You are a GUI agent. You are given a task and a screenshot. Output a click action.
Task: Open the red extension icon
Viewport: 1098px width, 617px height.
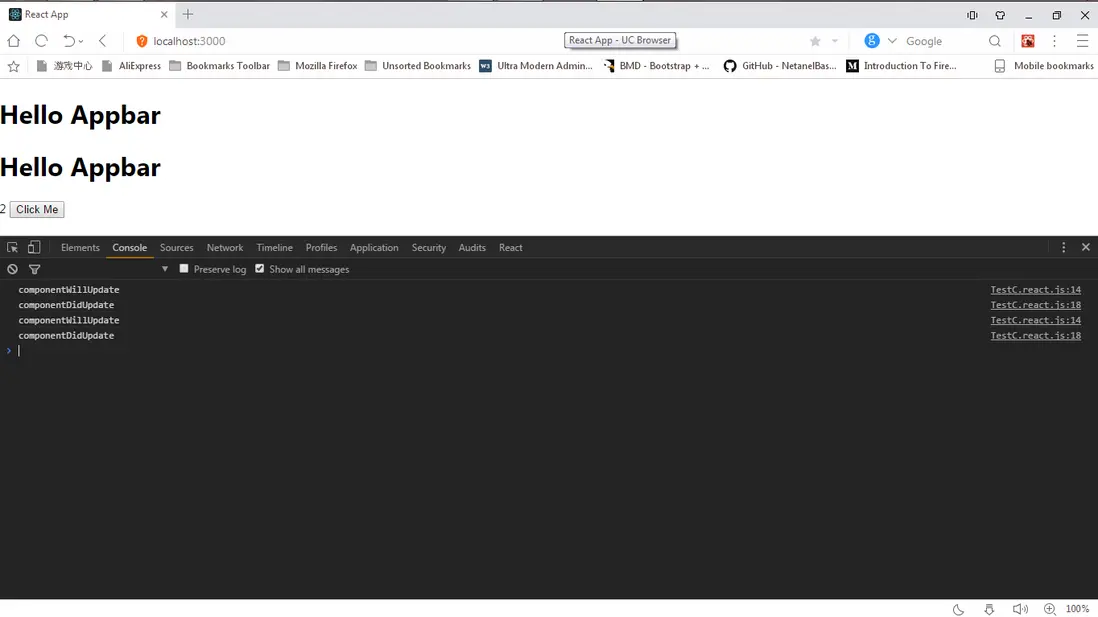(x=1028, y=41)
